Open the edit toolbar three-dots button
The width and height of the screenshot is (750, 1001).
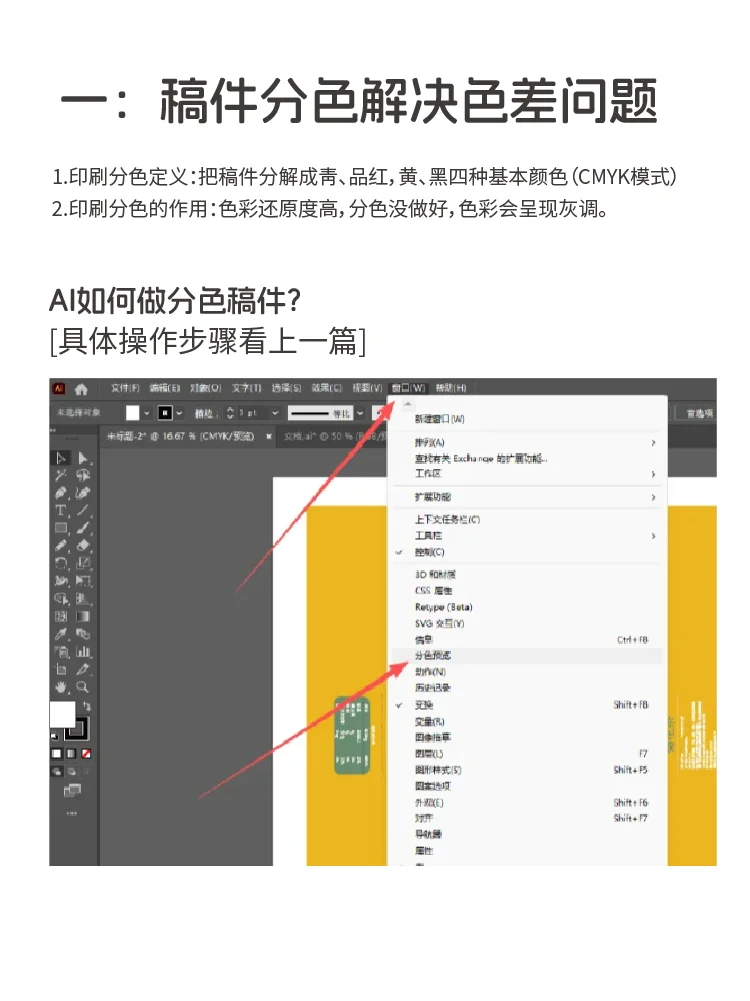[x=71, y=814]
